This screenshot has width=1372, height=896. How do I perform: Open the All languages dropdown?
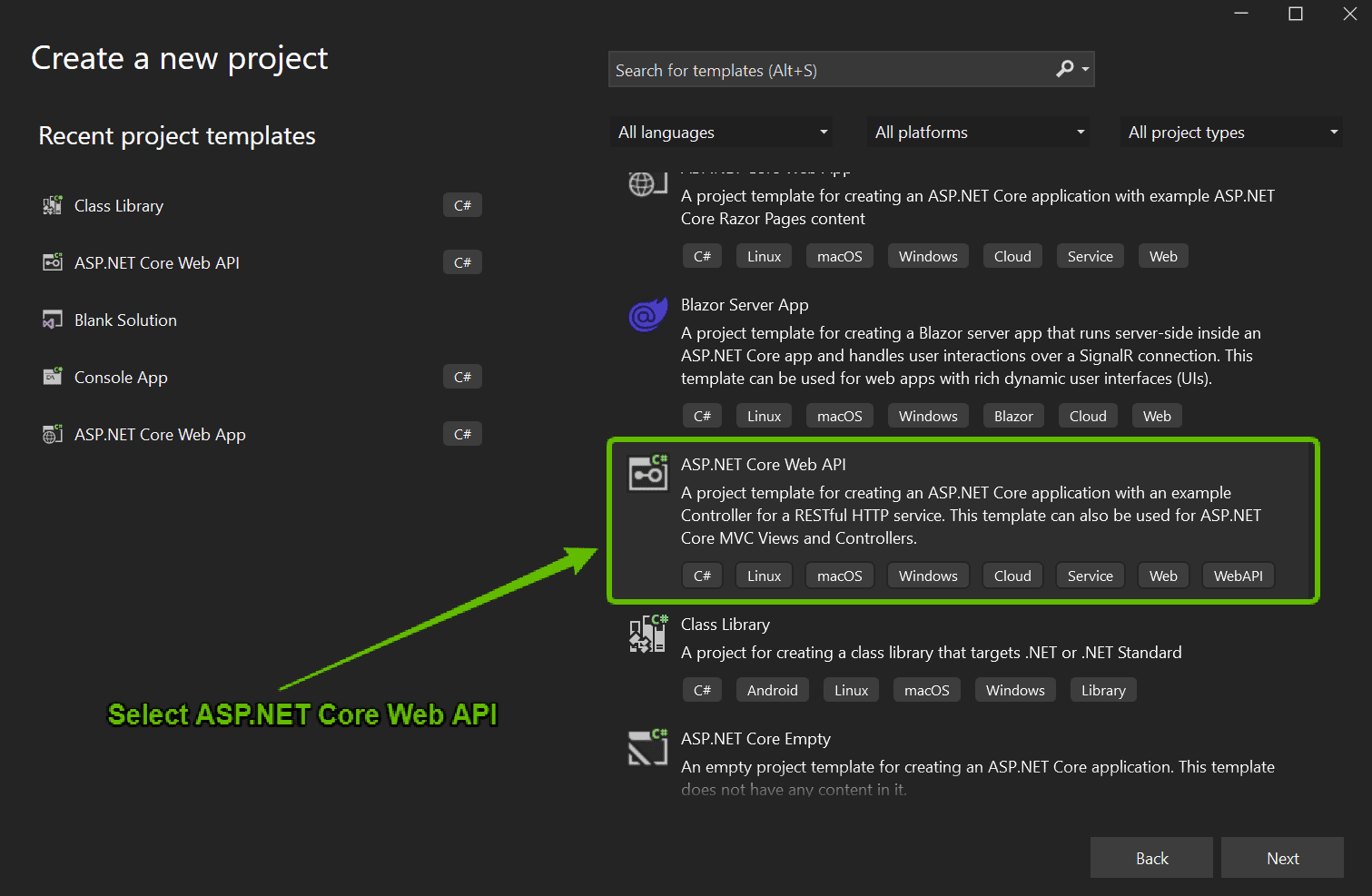point(722,133)
